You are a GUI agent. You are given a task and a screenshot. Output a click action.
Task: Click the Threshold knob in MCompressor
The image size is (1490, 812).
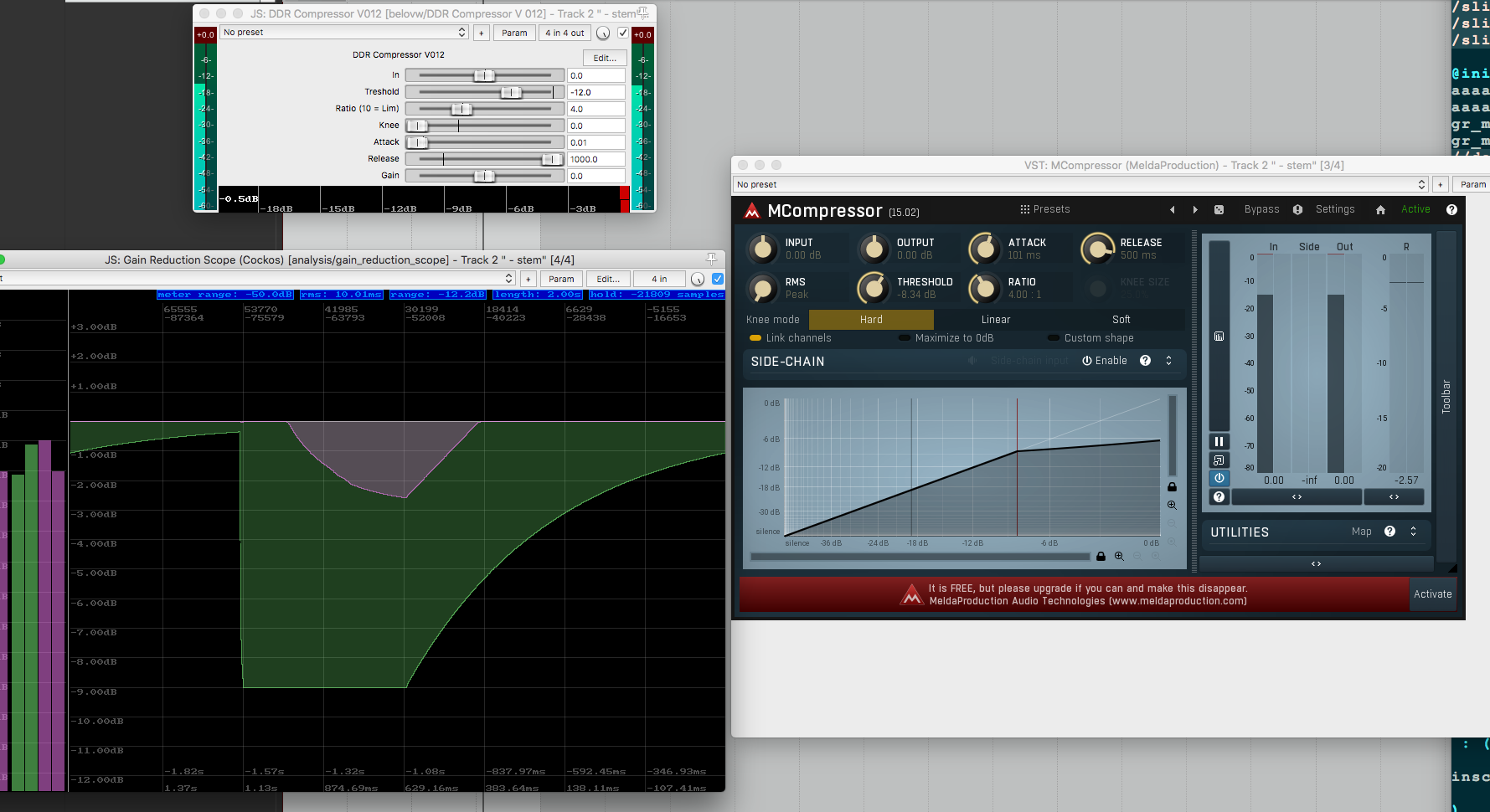click(874, 289)
